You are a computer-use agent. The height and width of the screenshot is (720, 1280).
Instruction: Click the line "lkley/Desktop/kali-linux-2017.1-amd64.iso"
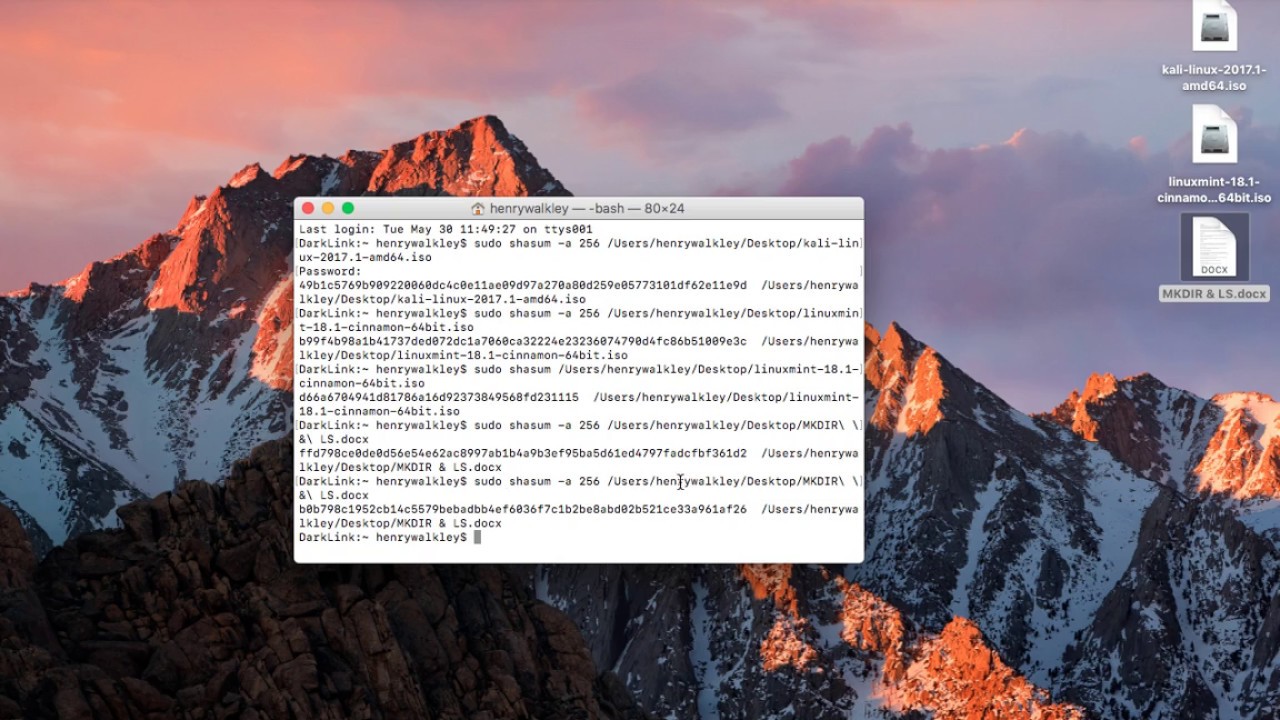click(x=442, y=299)
